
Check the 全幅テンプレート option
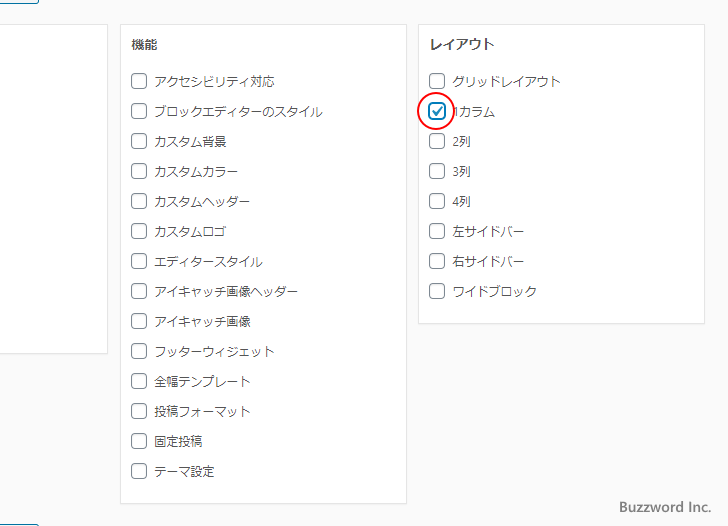coord(139,381)
